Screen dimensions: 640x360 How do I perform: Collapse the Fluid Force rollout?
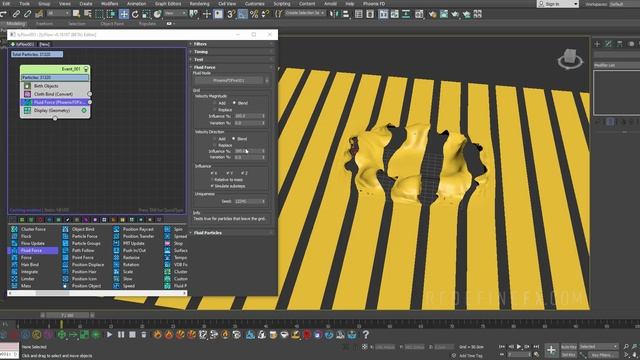pos(231,67)
